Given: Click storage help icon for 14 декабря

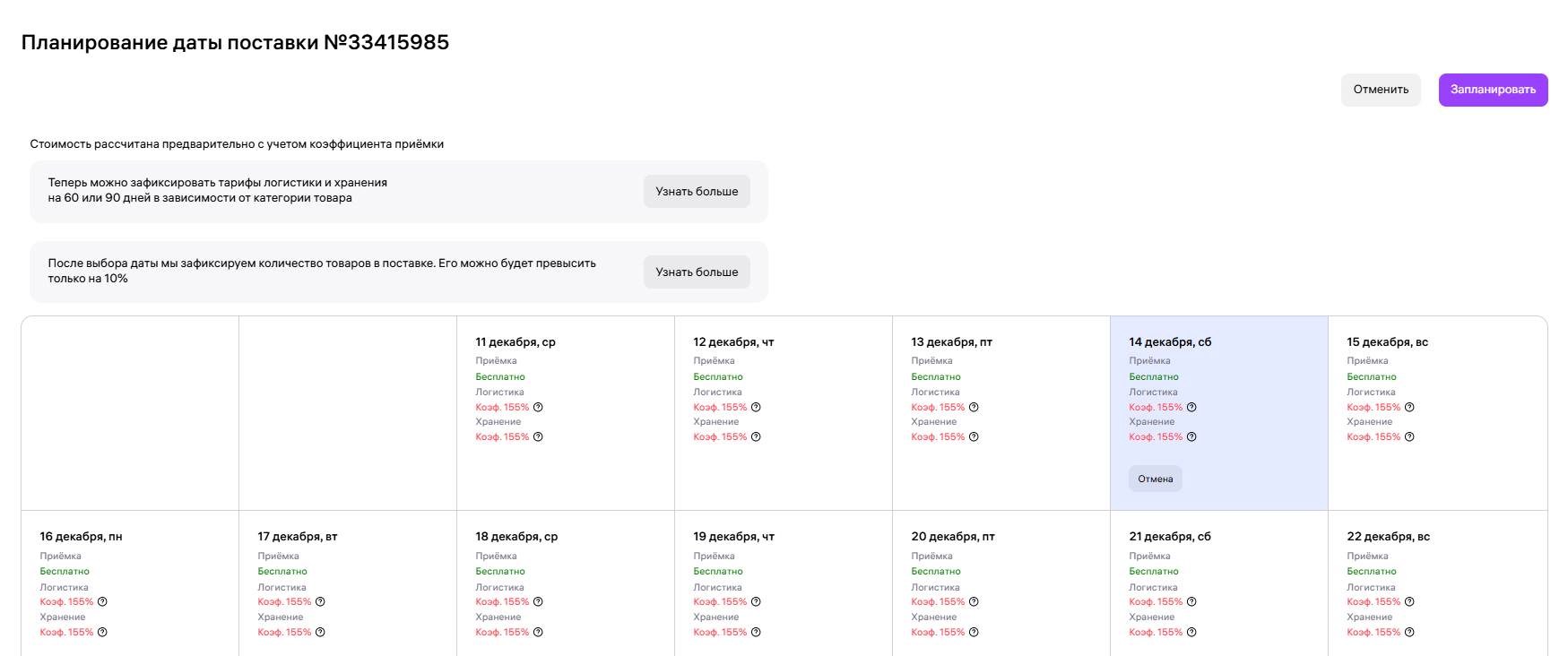Looking at the screenshot, I should [1191, 437].
